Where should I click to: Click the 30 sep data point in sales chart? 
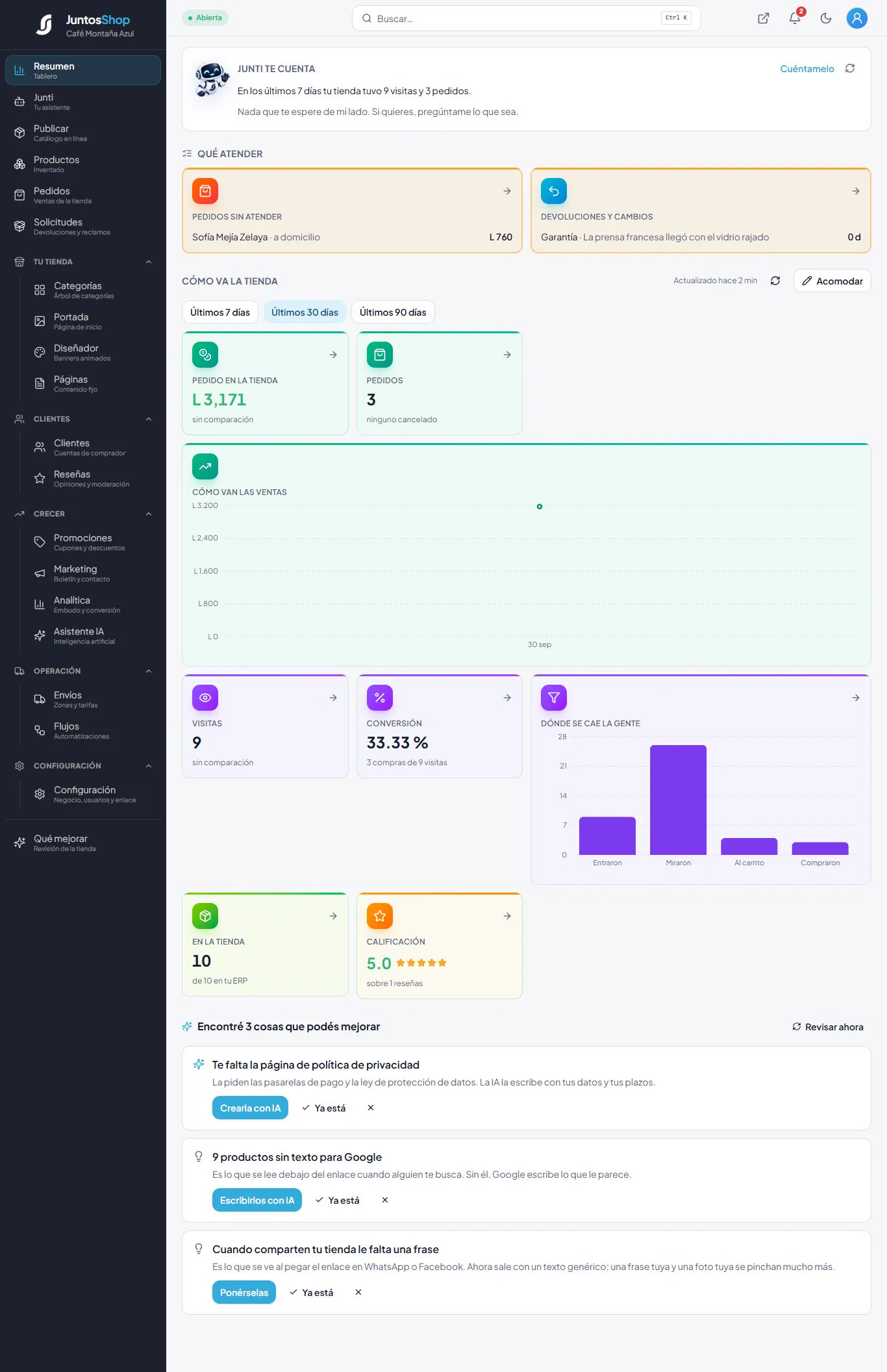(x=539, y=506)
